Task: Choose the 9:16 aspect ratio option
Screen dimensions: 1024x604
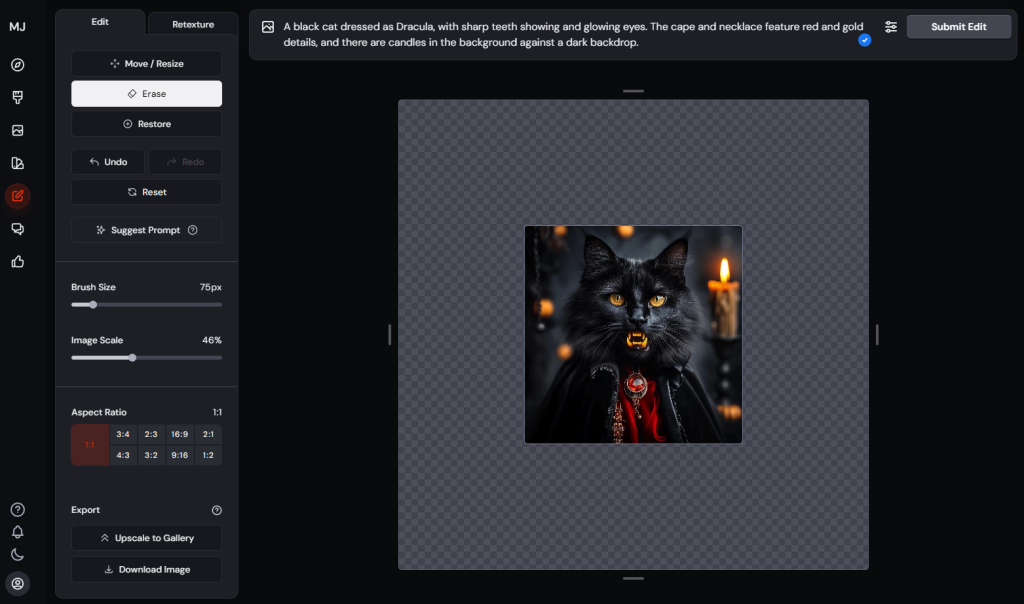Action: (179, 455)
